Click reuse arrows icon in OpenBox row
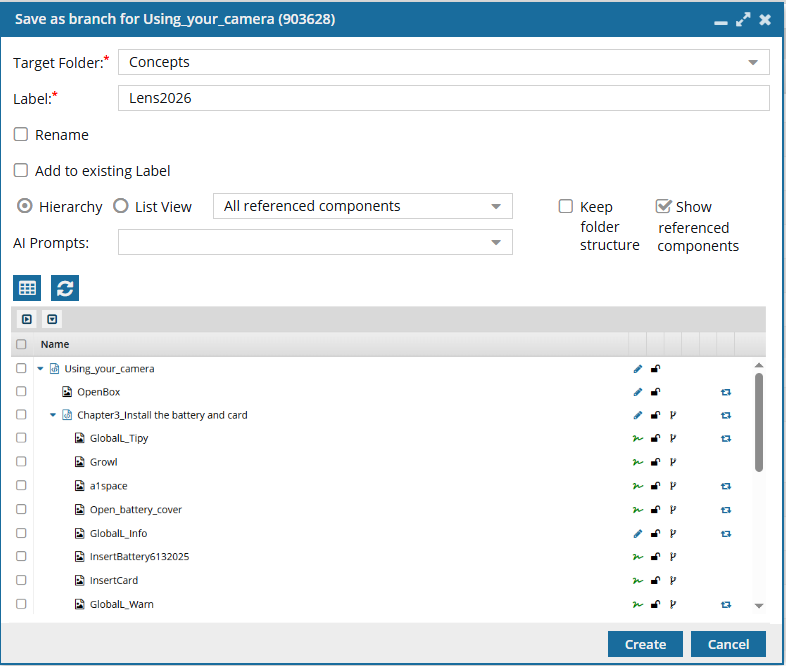This screenshot has height=666, width=786. [x=726, y=392]
